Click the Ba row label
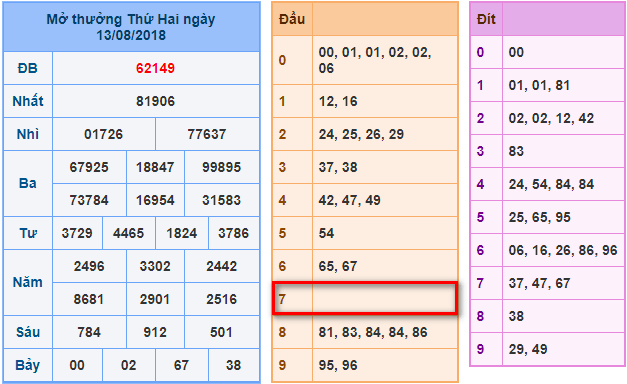This screenshot has width=627, height=384. pos(28,184)
